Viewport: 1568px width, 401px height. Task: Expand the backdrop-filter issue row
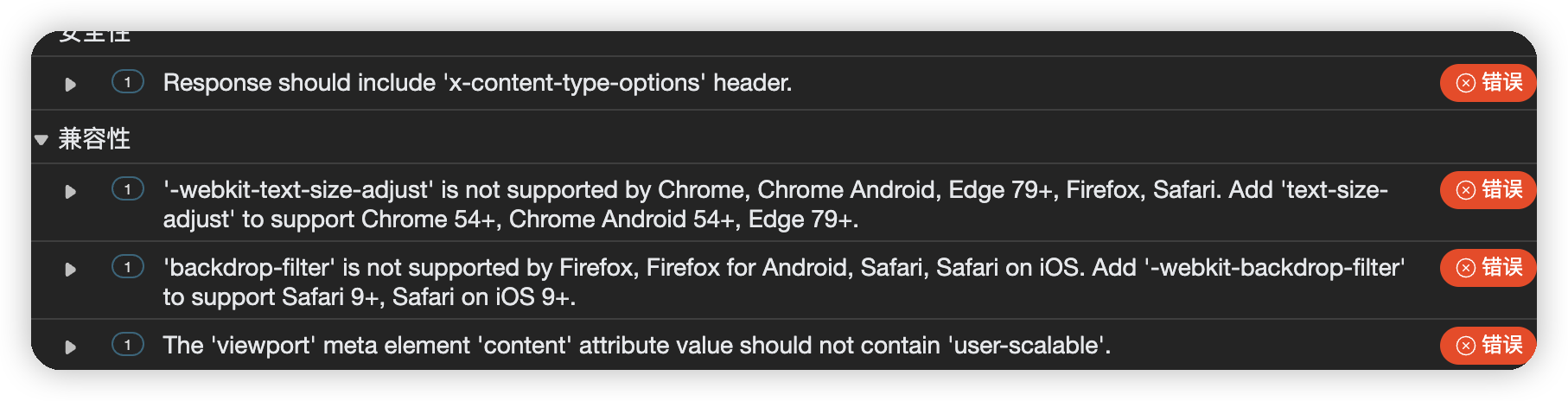pos(71,270)
